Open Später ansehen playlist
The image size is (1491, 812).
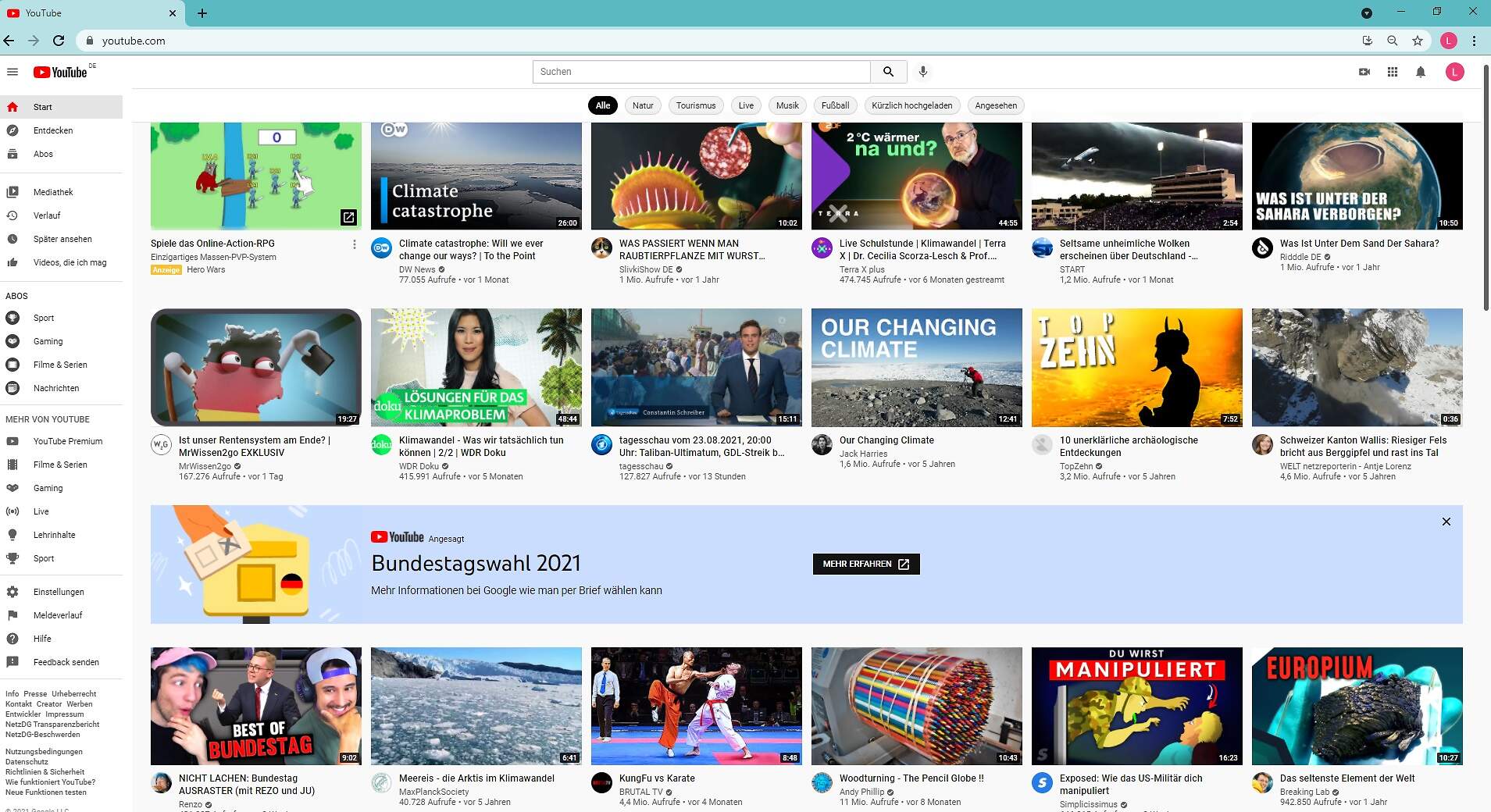pos(61,239)
